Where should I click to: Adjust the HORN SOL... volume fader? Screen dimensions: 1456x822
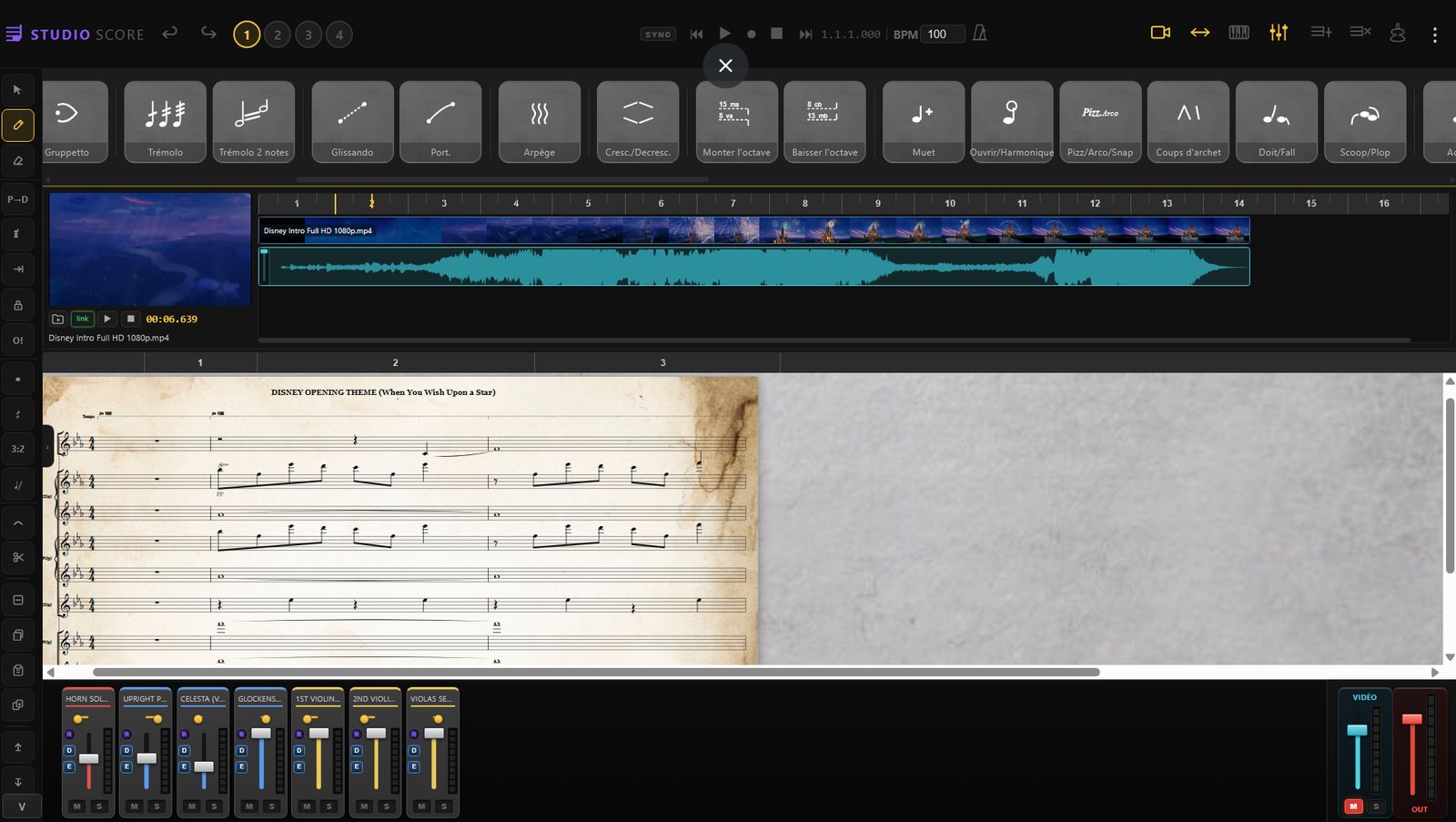[x=88, y=758]
